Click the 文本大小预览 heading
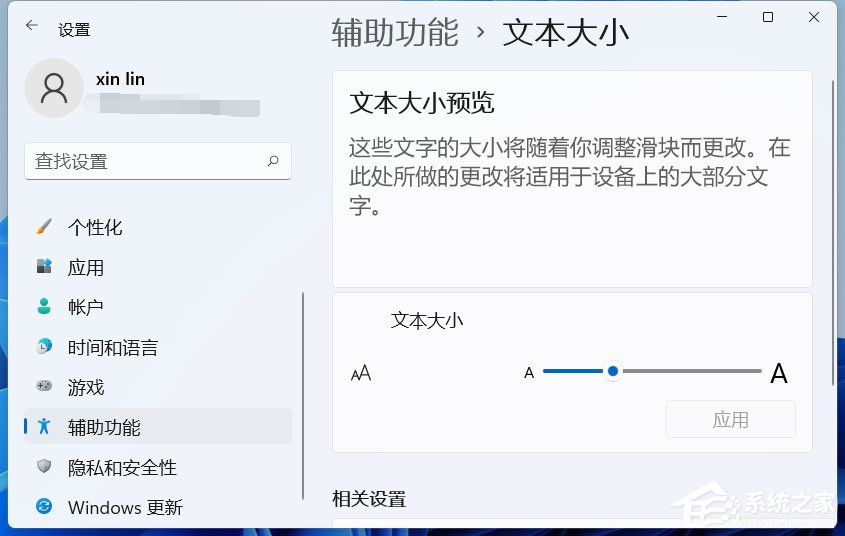Image resolution: width=845 pixels, height=536 pixels. pyautogui.click(x=422, y=103)
